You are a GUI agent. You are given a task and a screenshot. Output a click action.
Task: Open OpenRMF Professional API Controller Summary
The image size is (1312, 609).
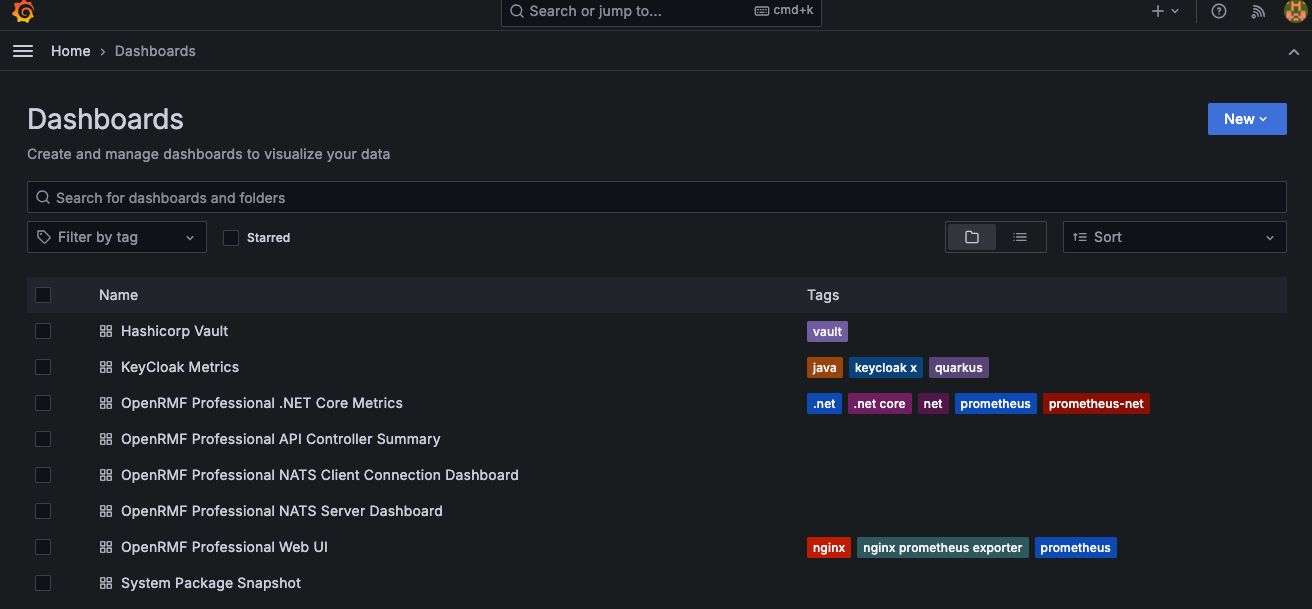click(281, 439)
